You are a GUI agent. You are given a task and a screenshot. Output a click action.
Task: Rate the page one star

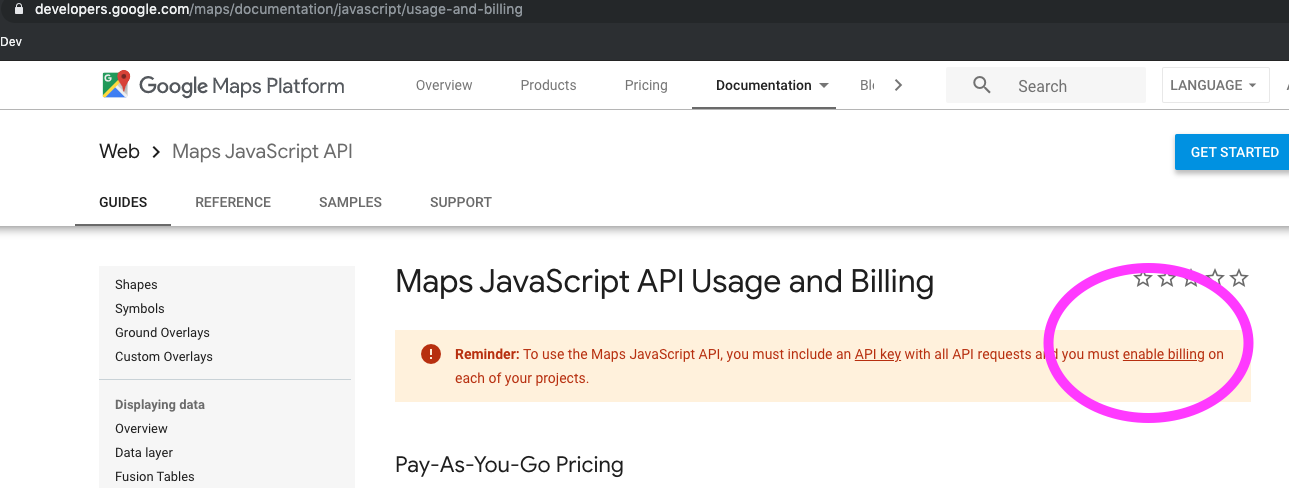click(x=1143, y=278)
